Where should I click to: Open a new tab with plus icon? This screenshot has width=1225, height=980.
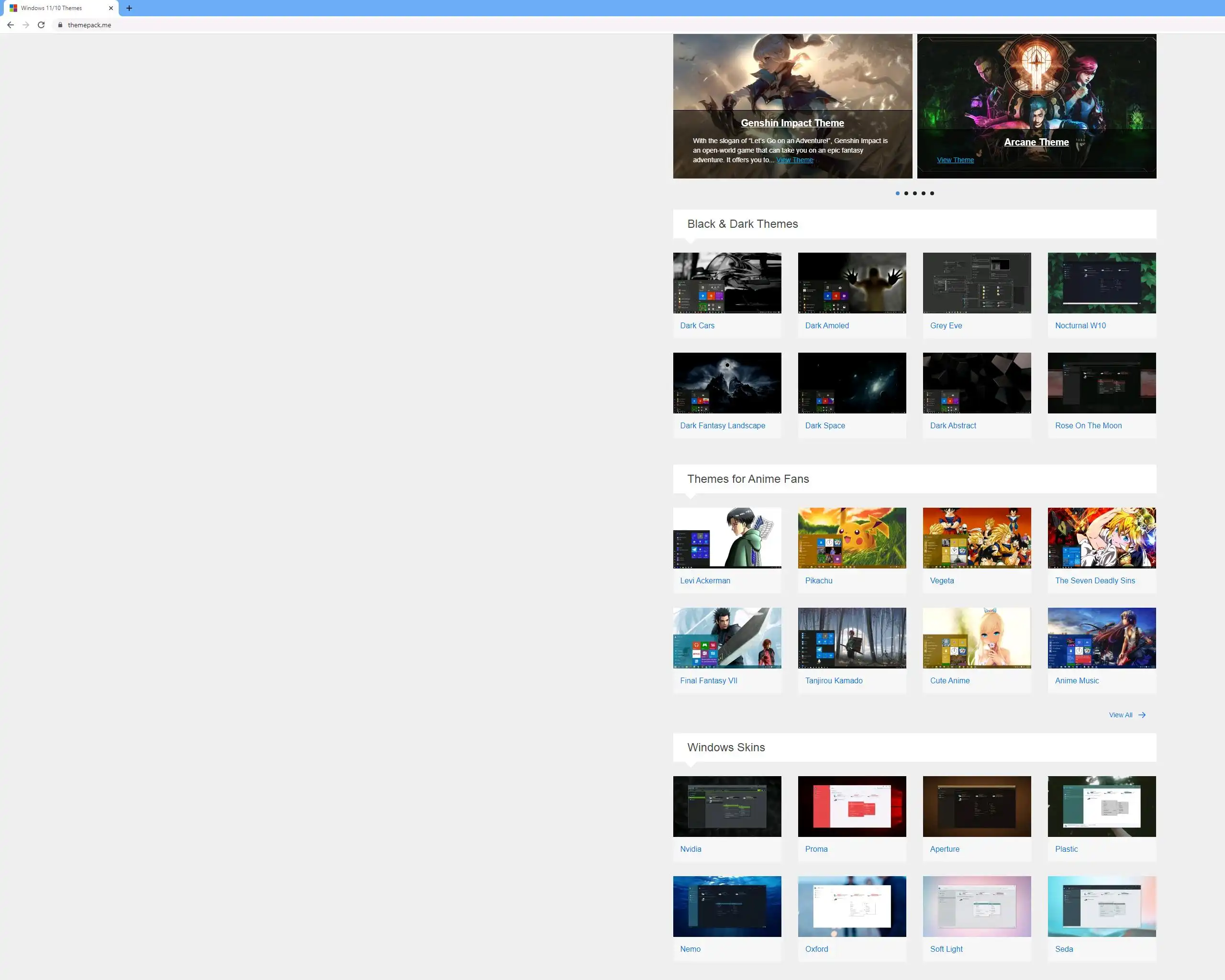(x=129, y=8)
